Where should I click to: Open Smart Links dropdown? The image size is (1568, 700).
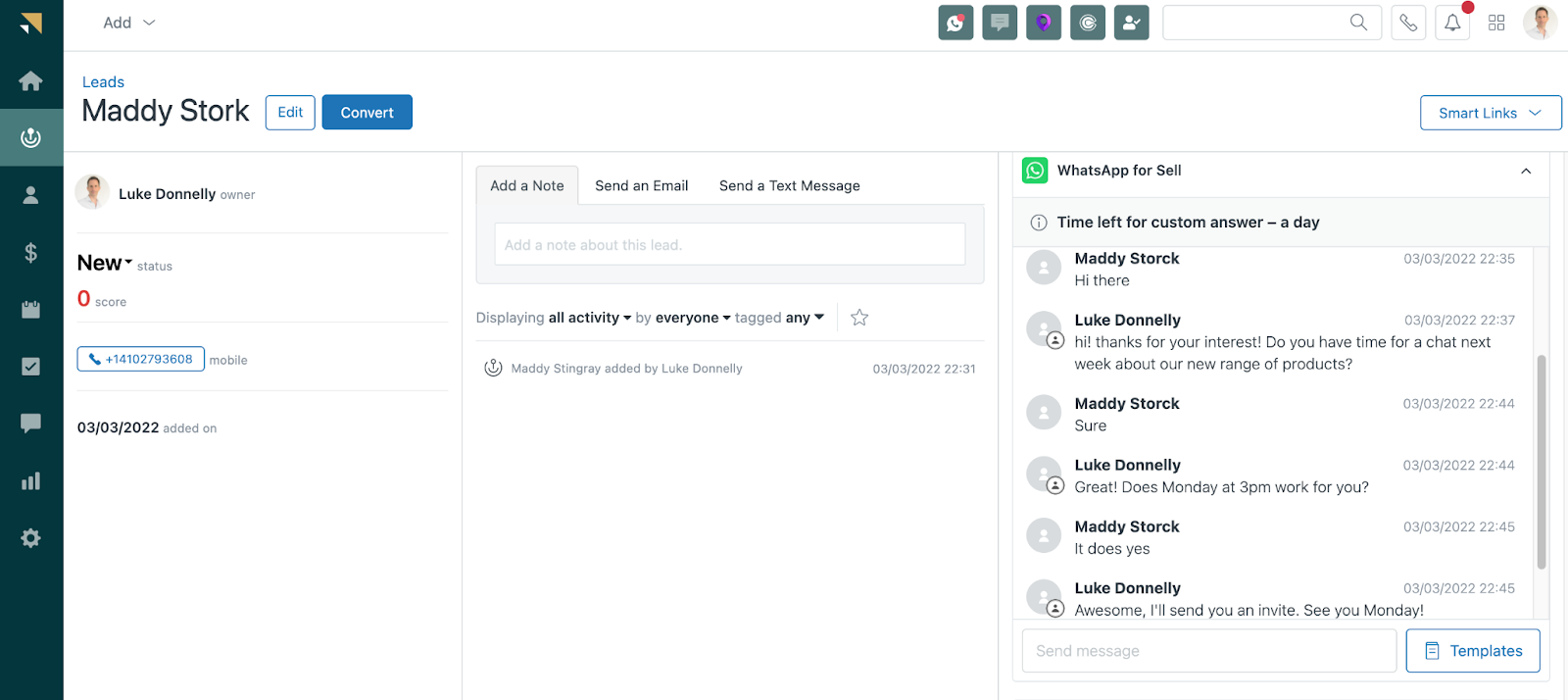tap(1490, 113)
